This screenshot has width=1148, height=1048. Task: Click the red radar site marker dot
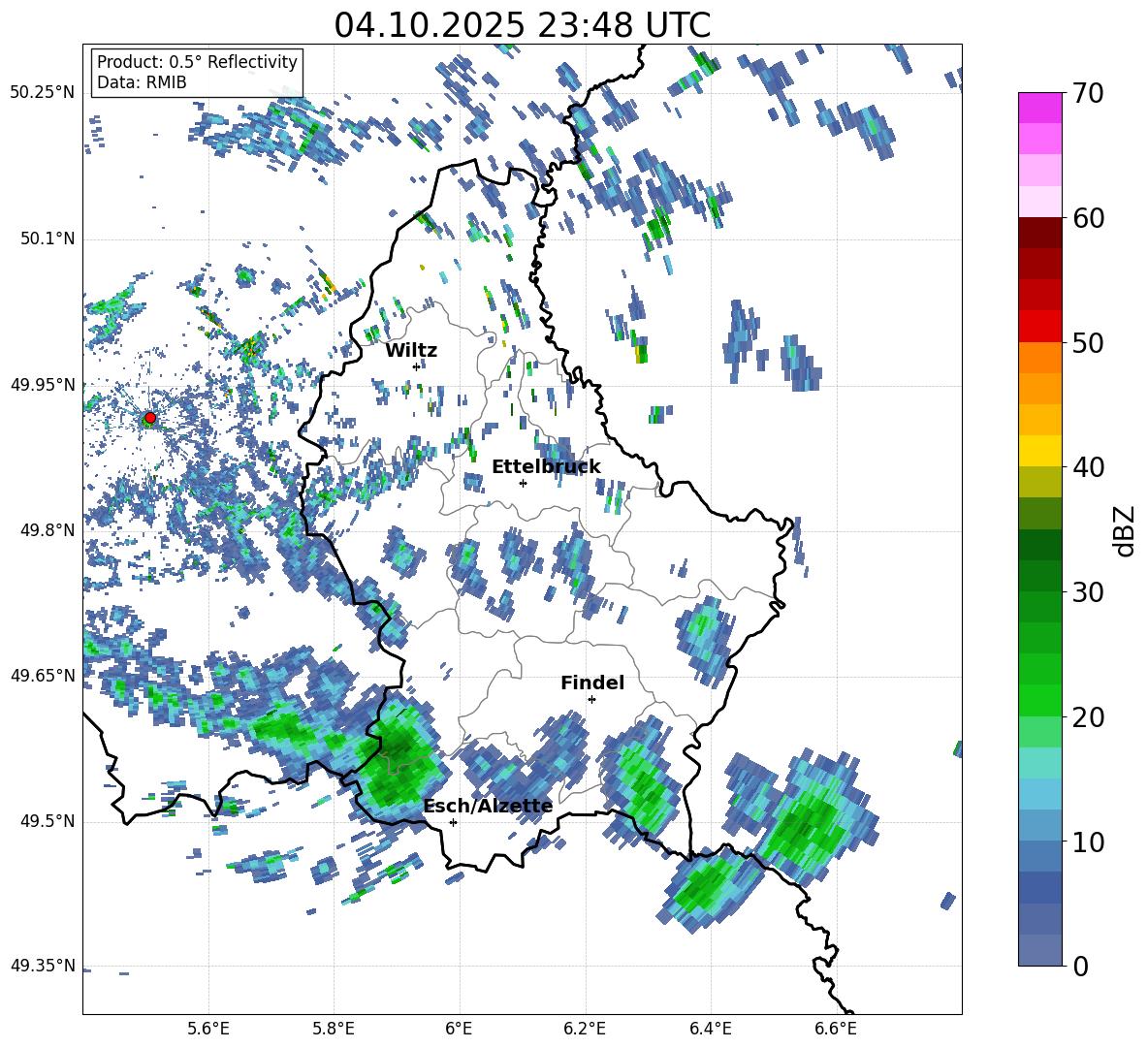coord(150,418)
